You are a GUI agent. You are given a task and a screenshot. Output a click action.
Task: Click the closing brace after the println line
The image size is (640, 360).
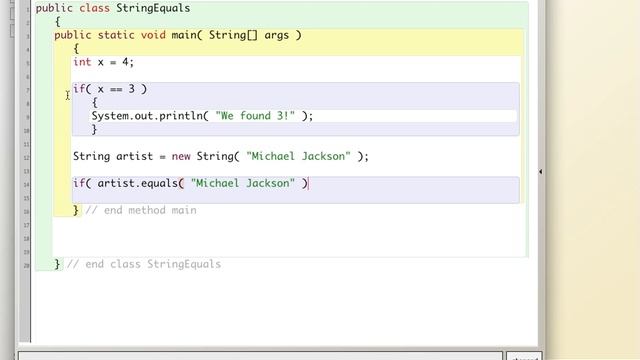tap(94, 130)
